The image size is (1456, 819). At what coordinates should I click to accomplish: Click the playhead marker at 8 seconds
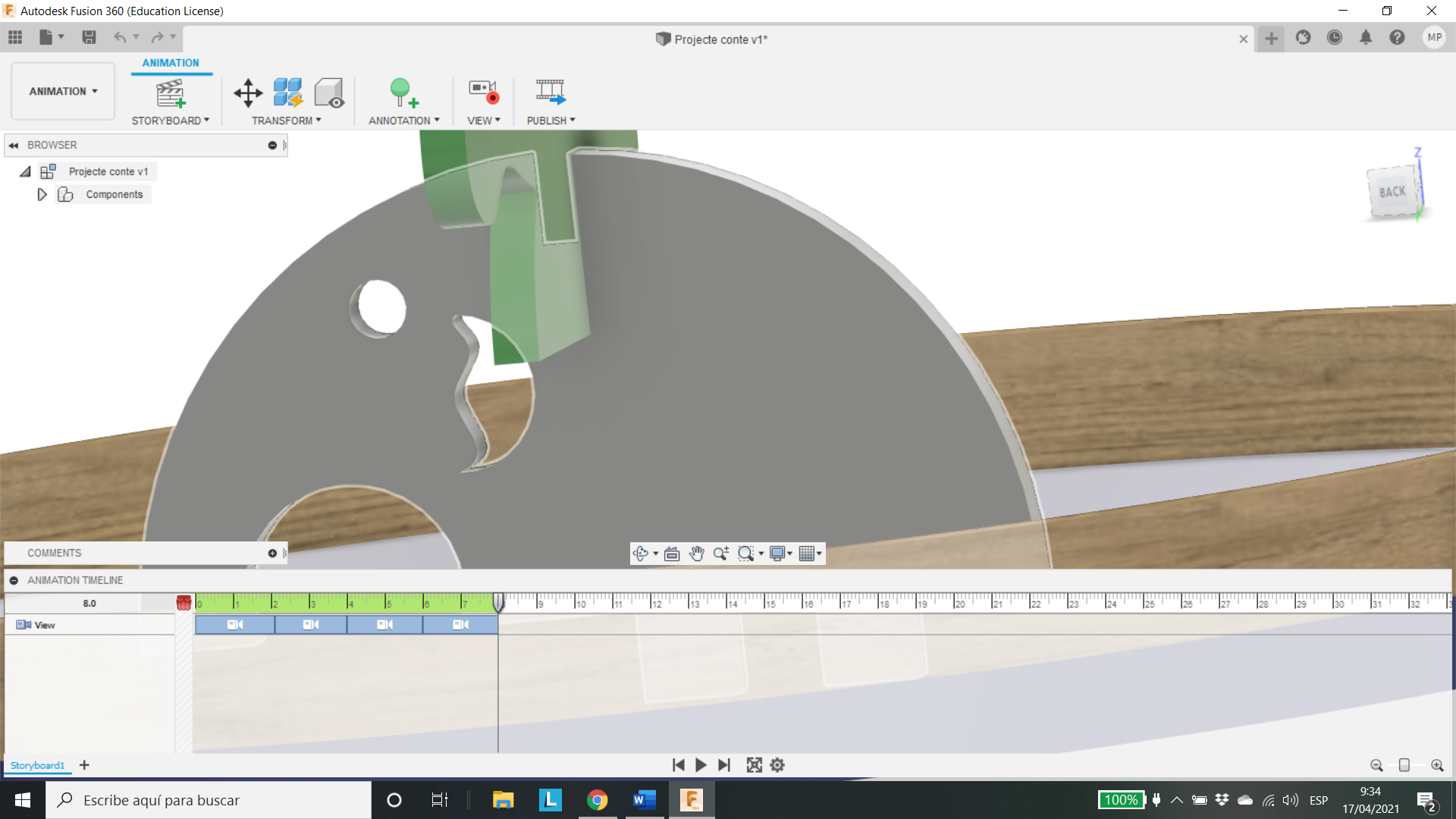[x=498, y=603]
